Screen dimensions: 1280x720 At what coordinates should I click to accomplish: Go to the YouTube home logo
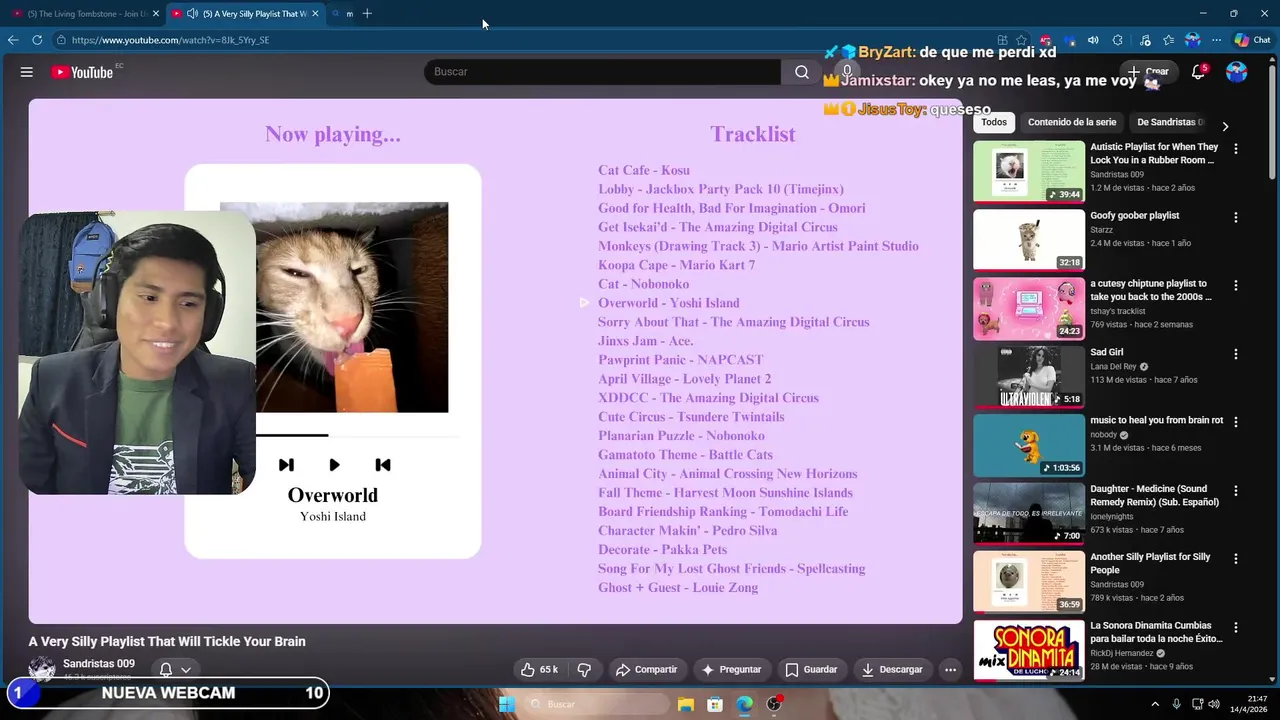click(82, 72)
